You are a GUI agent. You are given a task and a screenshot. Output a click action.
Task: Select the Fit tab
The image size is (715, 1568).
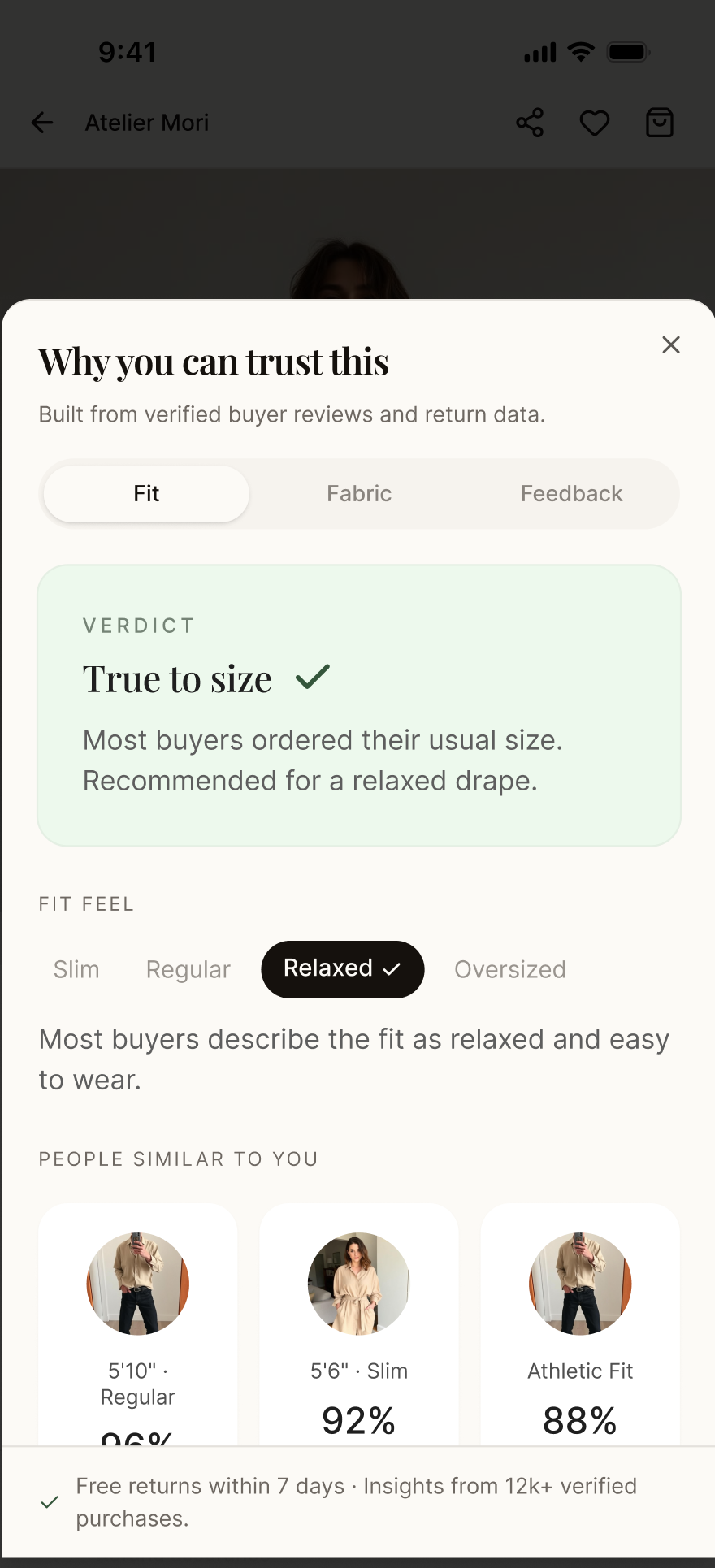[146, 494]
